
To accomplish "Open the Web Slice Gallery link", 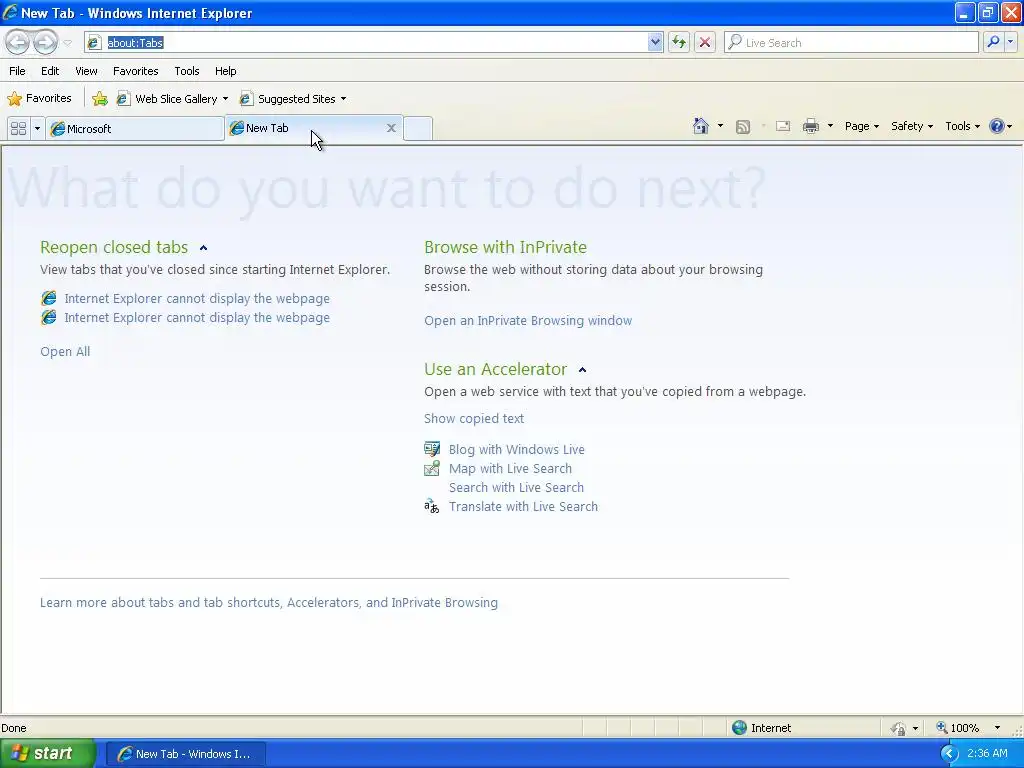I will [167, 99].
